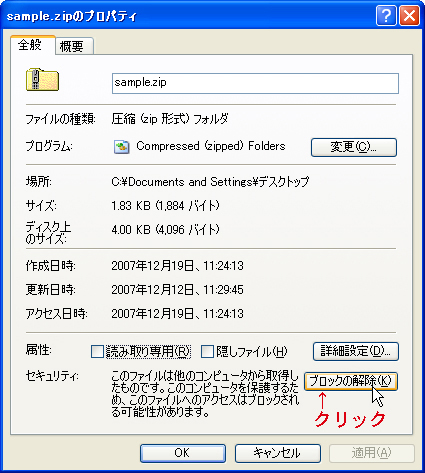
Task: Open 詳細設定(D)... attribute settings
Action: tap(356, 351)
